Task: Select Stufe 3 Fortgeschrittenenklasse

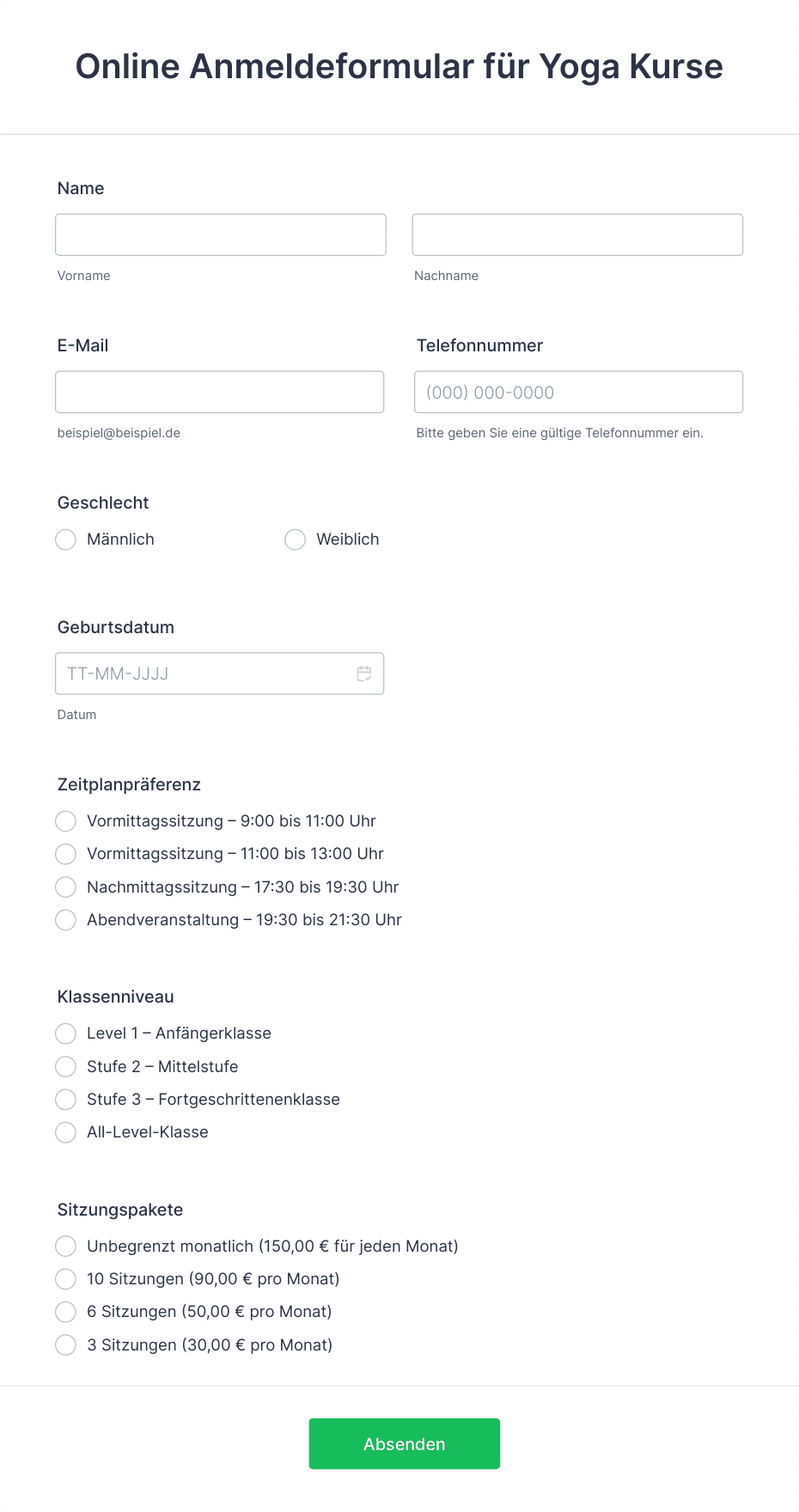Action: (65, 1099)
